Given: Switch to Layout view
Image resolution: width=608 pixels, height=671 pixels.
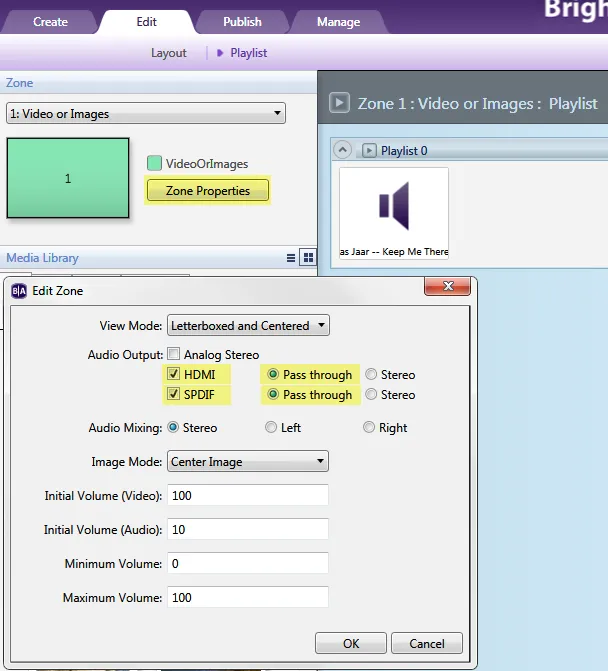Looking at the screenshot, I should coord(169,53).
